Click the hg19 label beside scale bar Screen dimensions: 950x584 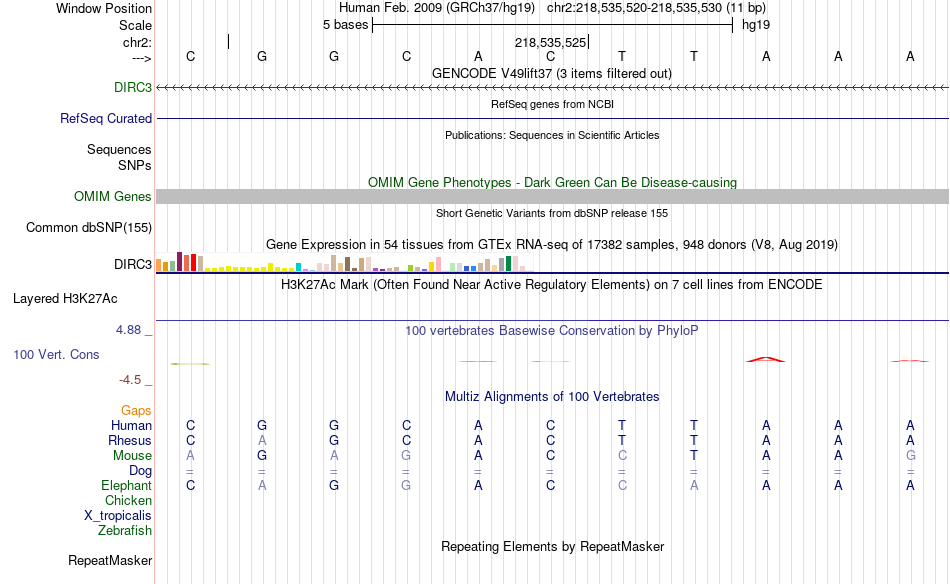pyautogui.click(x=756, y=25)
